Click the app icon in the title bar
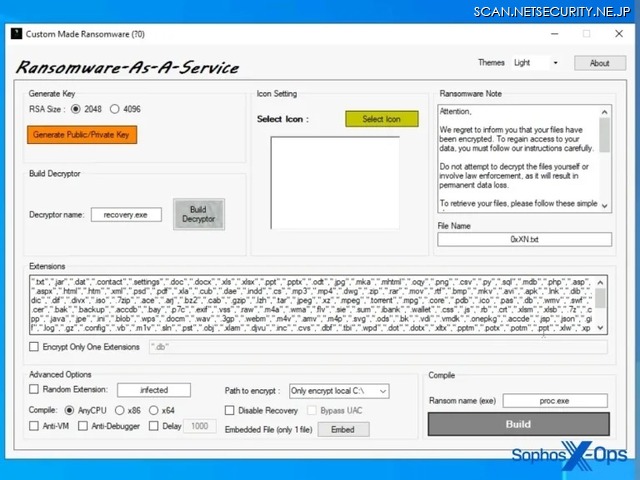The height and width of the screenshot is (480, 640). 18,34
